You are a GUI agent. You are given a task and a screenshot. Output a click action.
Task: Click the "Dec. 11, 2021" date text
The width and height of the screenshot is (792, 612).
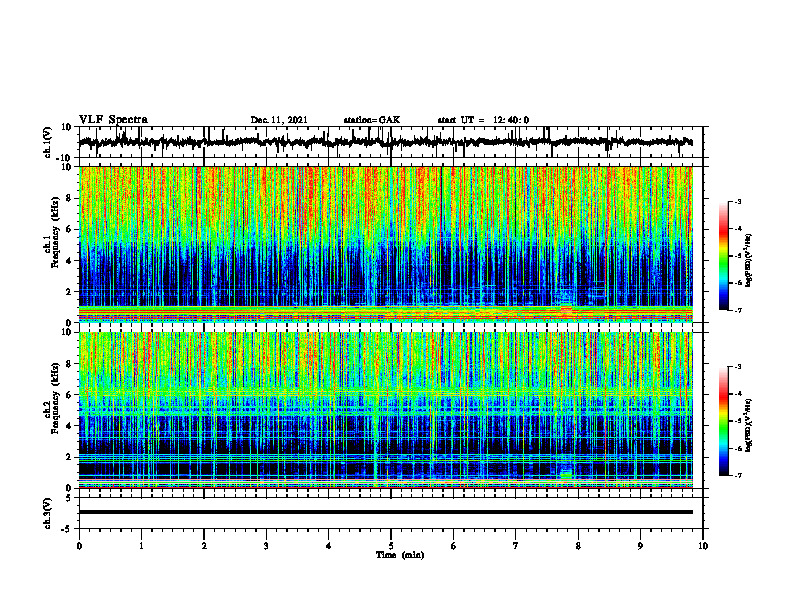tap(279, 120)
